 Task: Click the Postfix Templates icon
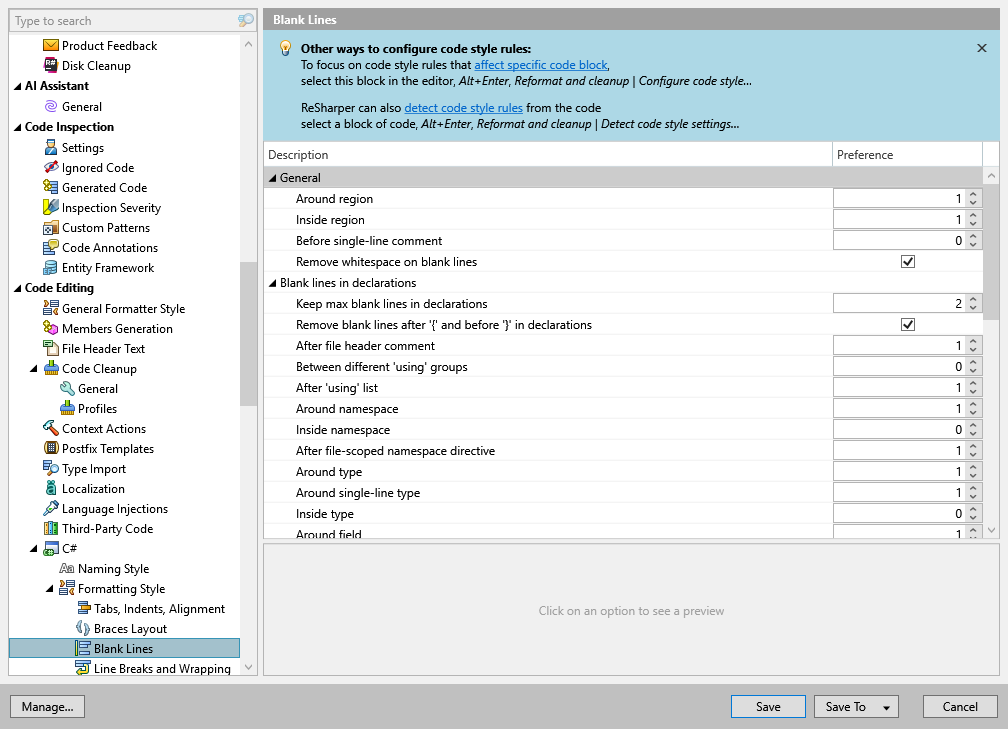click(x=51, y=449)
